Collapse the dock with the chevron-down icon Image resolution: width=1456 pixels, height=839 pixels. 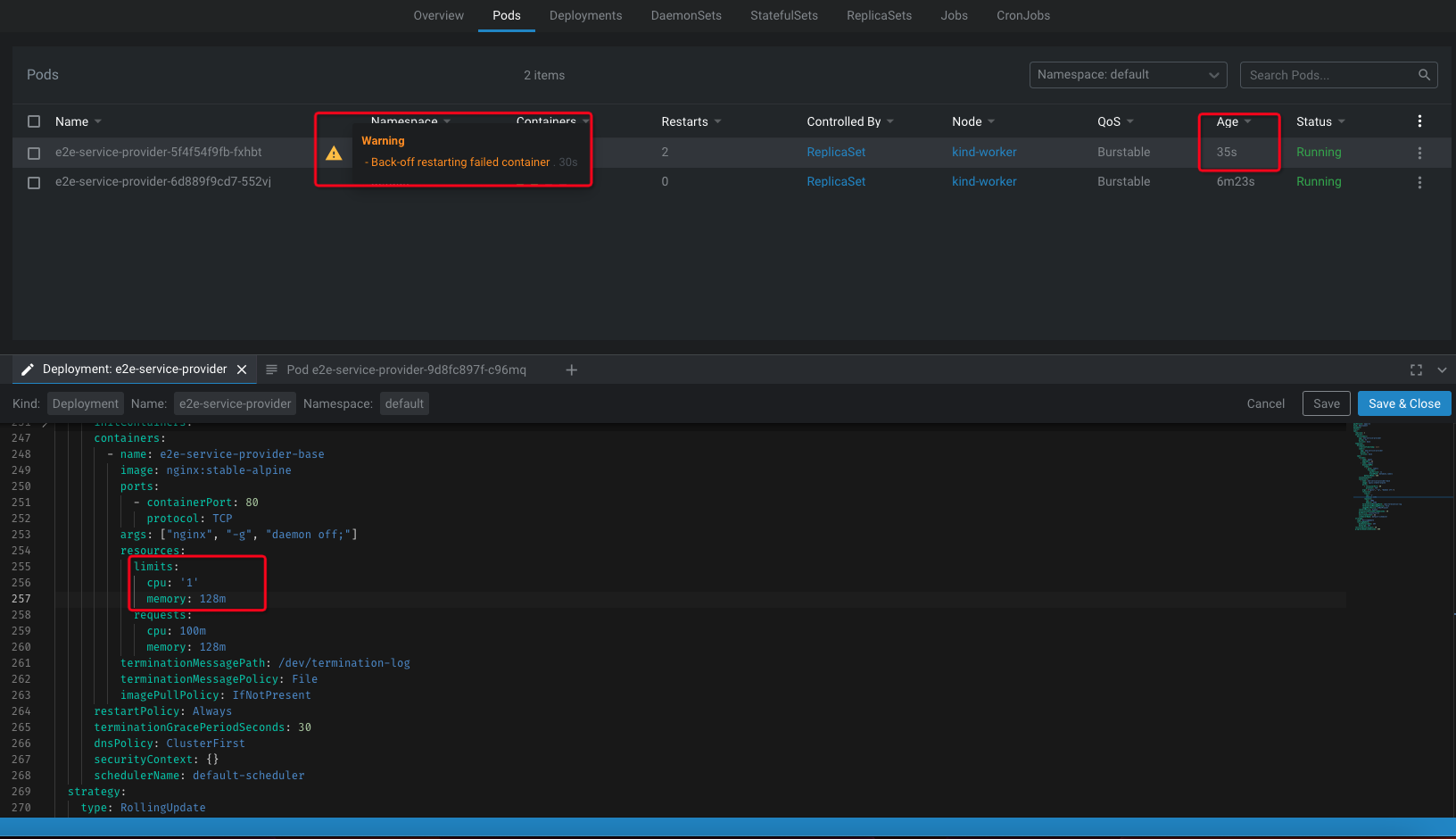tap(1442, 370)
